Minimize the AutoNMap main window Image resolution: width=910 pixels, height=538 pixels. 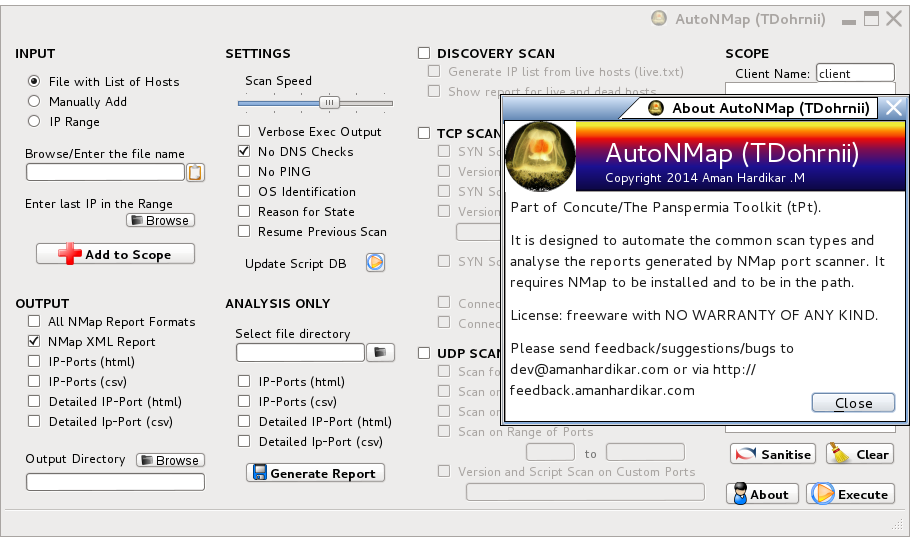(x=848, y=21)
